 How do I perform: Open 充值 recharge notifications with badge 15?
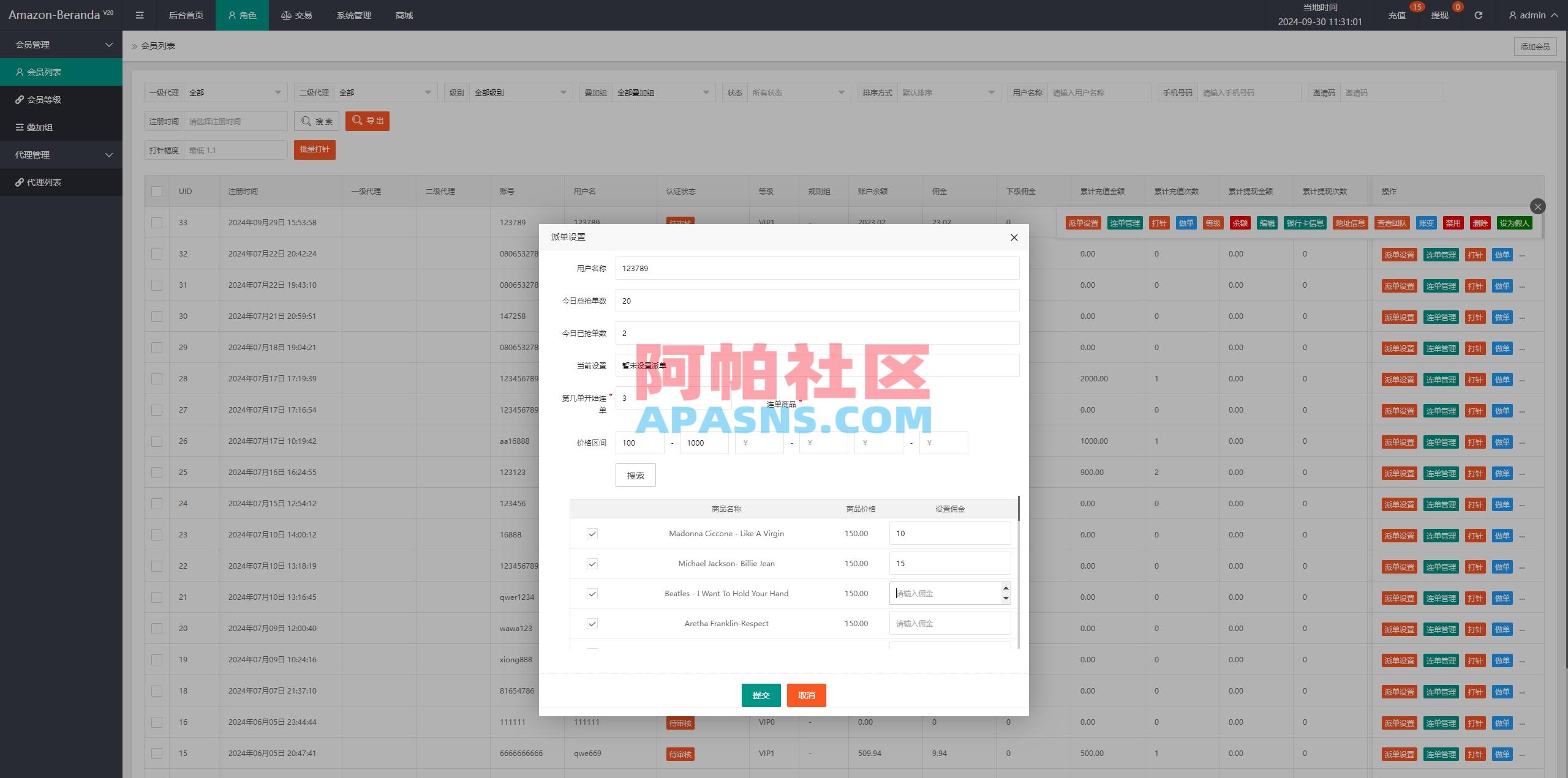[x=1397, y=15]
